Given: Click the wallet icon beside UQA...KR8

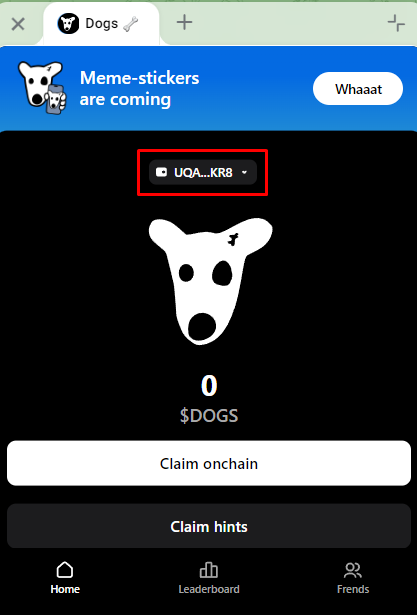Looking at the screenshot, I should tap(162, 172).
